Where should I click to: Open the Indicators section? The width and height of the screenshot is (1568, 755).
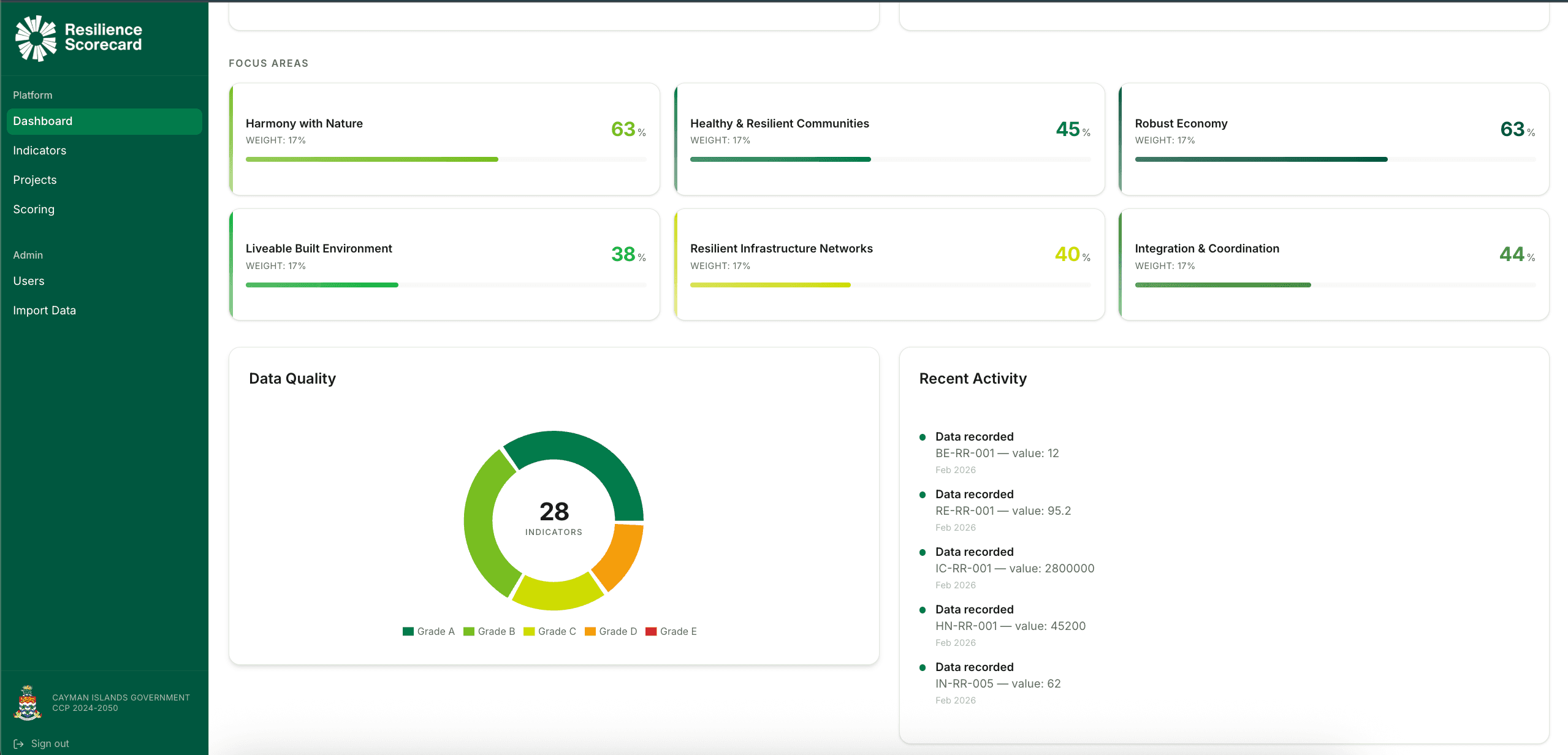coord(40,150)
